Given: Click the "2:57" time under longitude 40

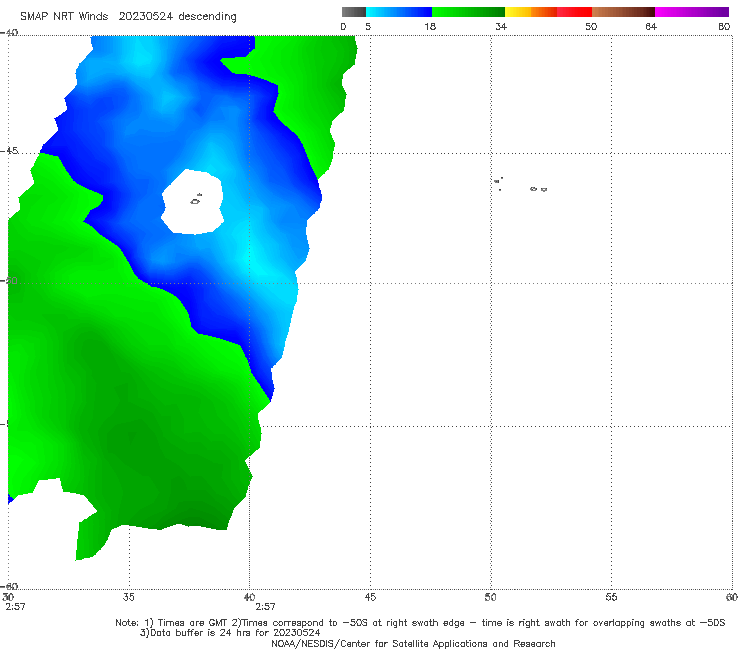Looking at the screenshot, I should tap(265, 607).
